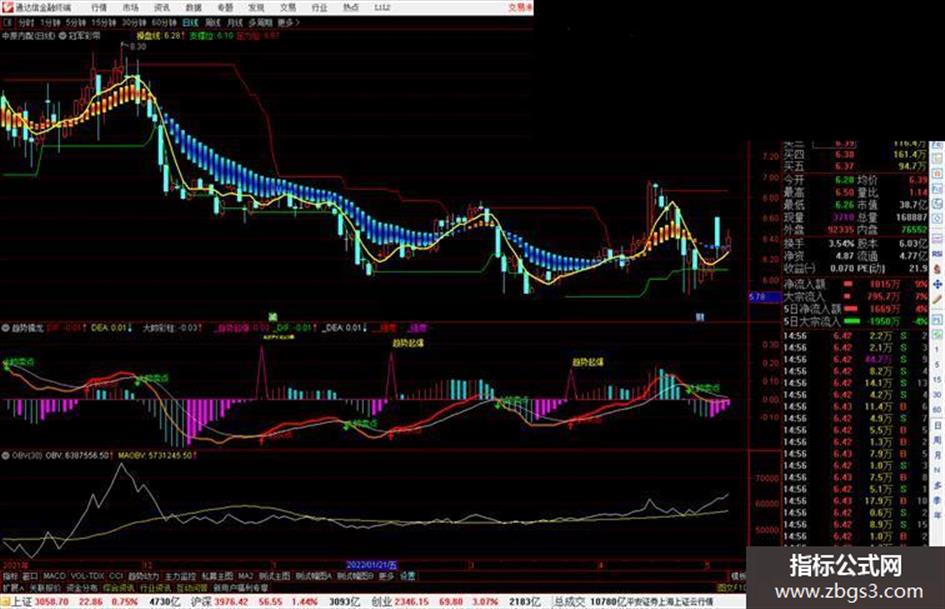Open the 资金分布 tab
This screenshot has height=609, width=945.
(x=82, y=587)
